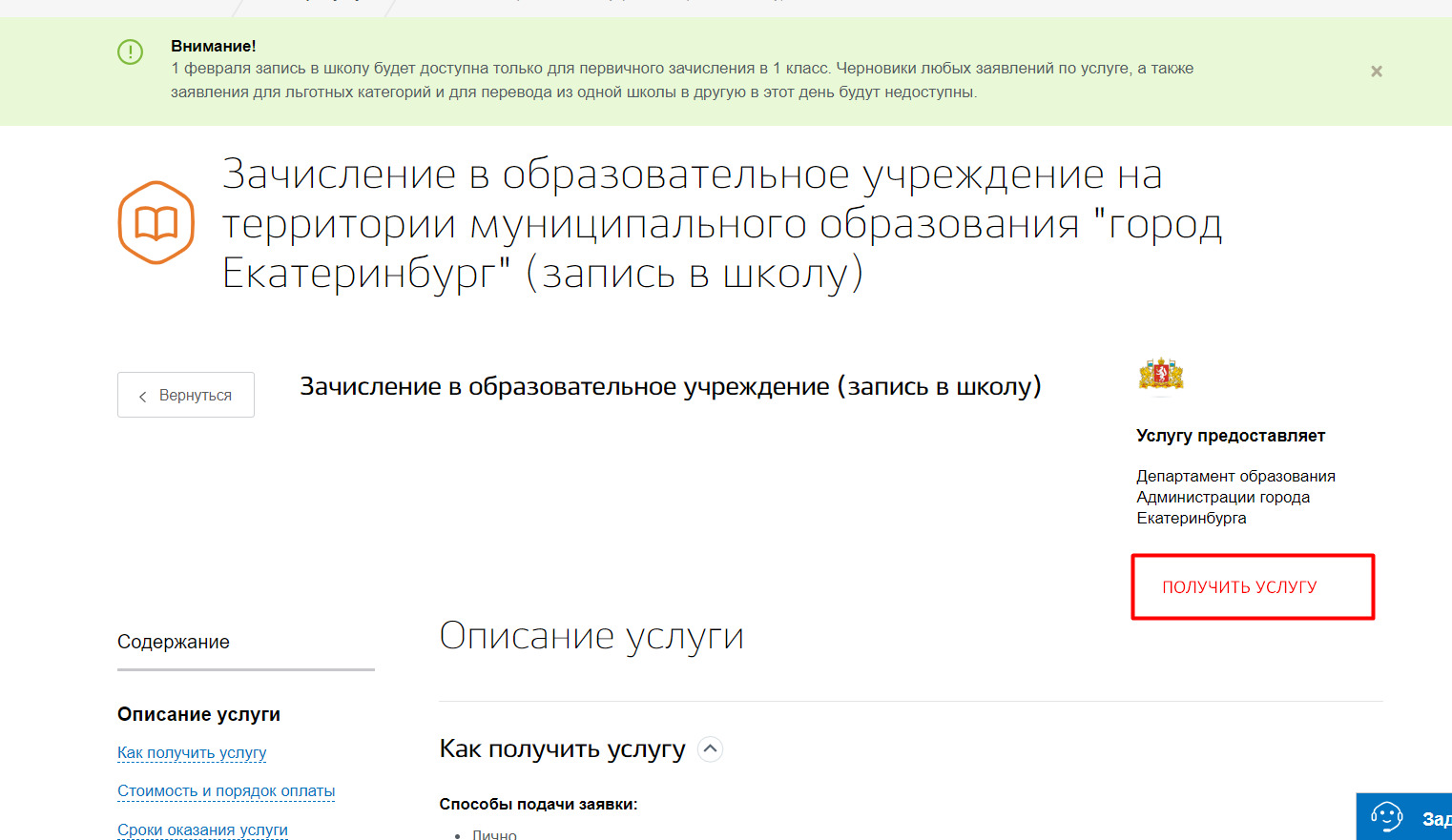Image resolution: width=1452 pixels, height=840 pixels.
Task: Click the Услугу предоставляет label
Action: [x=1231, y=436]
